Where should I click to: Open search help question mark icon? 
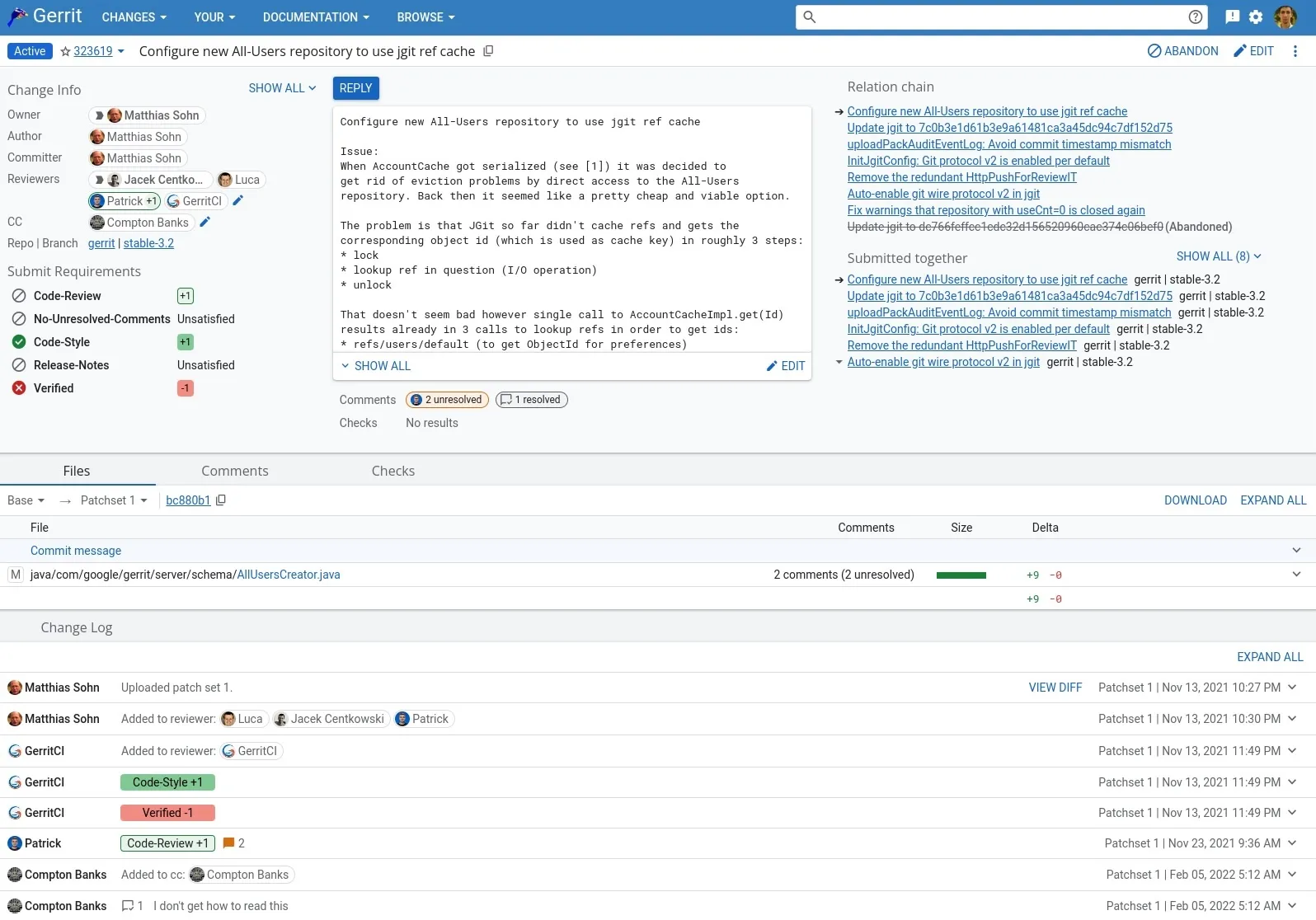(x=1195, y=16)
